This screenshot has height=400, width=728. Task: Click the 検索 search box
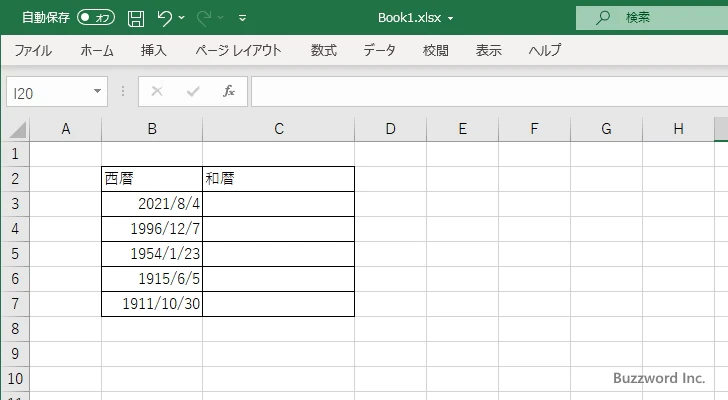pos(652,18)
